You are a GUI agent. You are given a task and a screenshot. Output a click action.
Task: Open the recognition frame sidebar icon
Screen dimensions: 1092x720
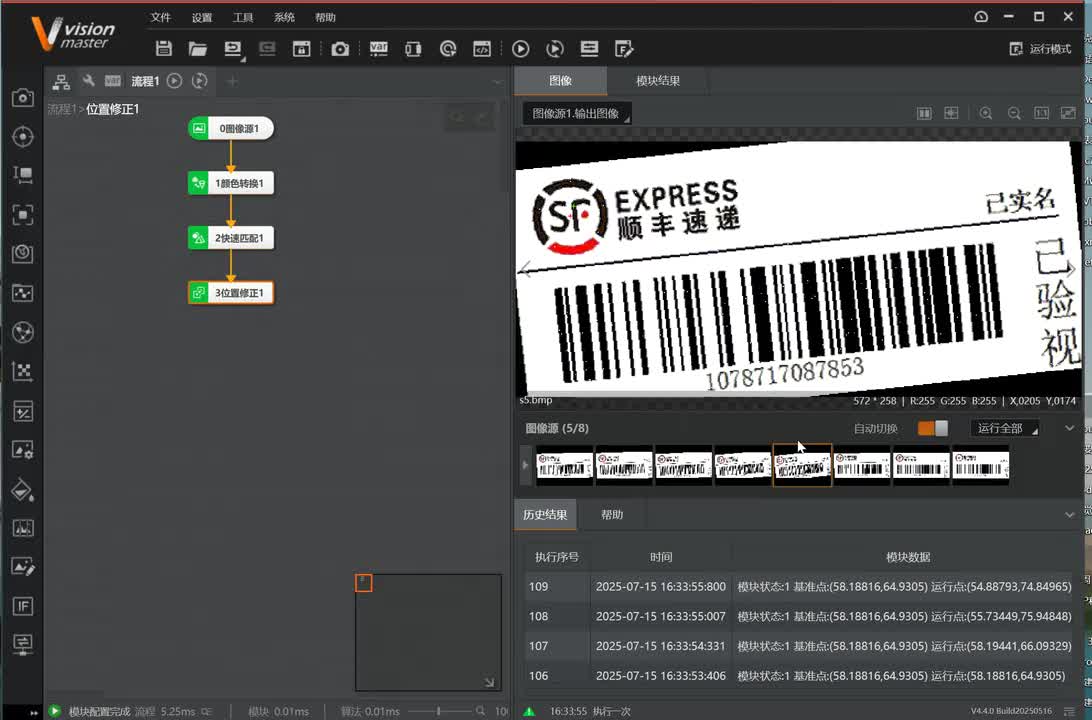pyautogui.click(x=22, y=214)
